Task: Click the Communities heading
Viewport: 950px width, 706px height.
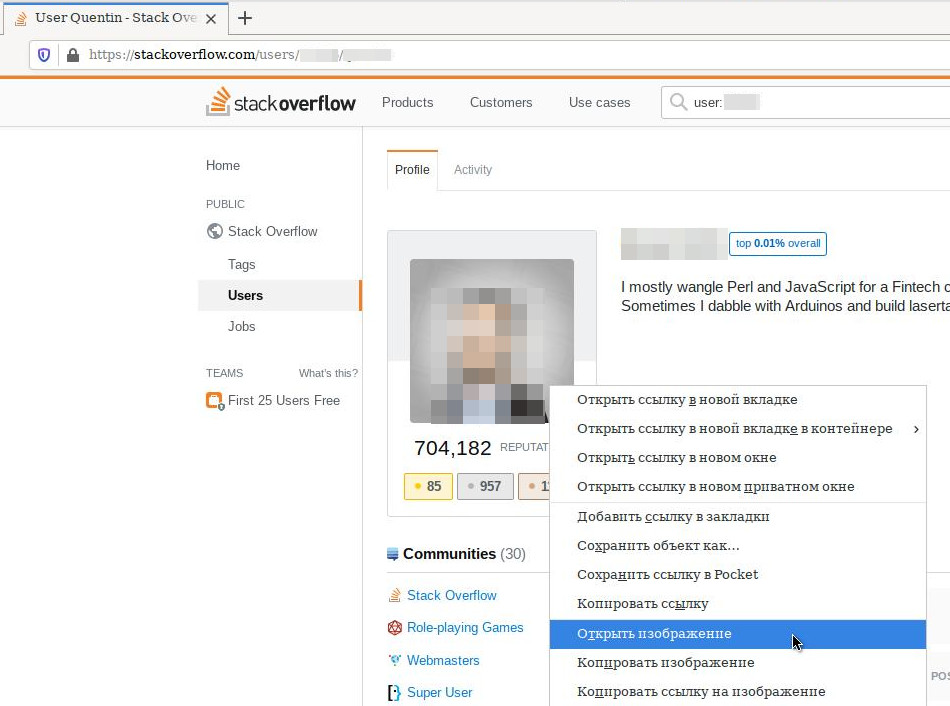Action: pos(450,554)
